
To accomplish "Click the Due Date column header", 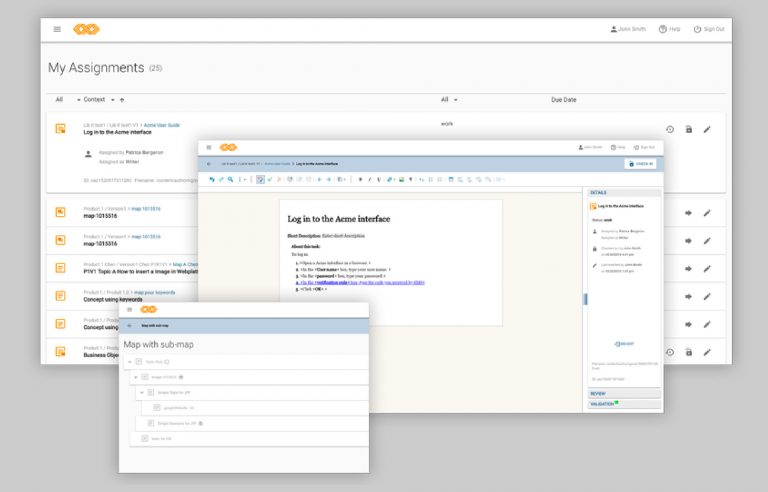I will (564, 99).
